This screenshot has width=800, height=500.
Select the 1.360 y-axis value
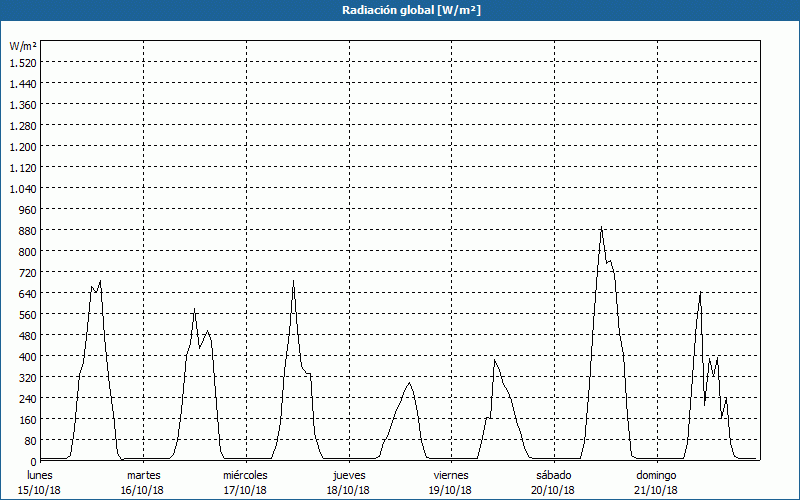click(x=23, y=105)
